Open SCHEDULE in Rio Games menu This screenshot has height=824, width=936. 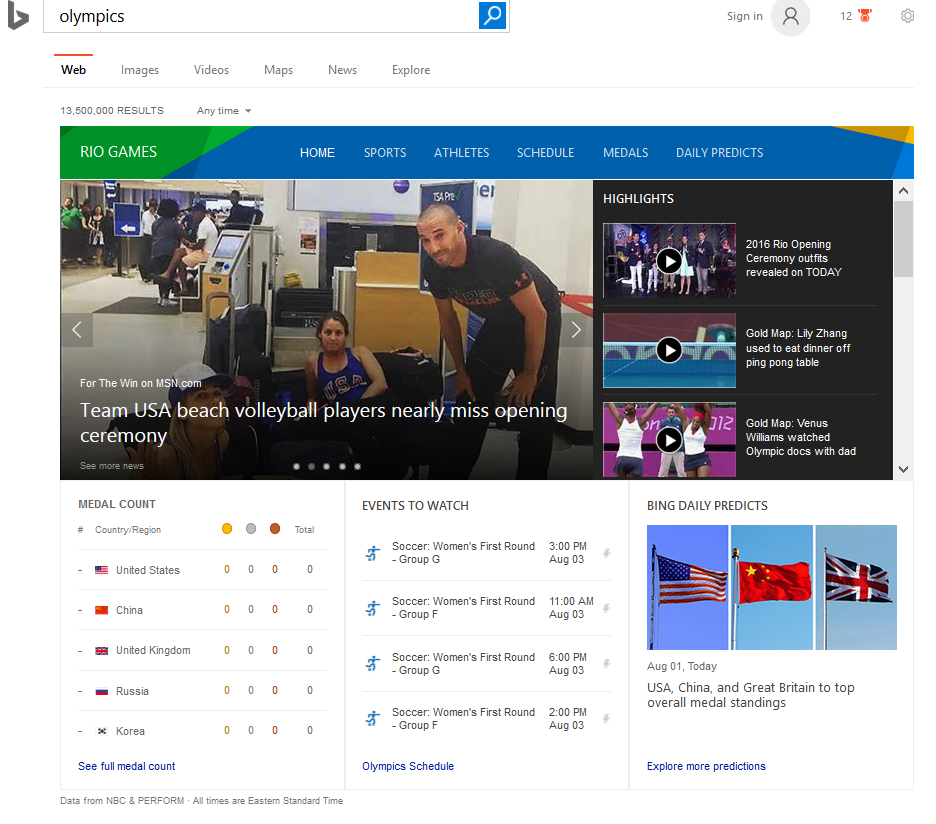click(545, 153)
